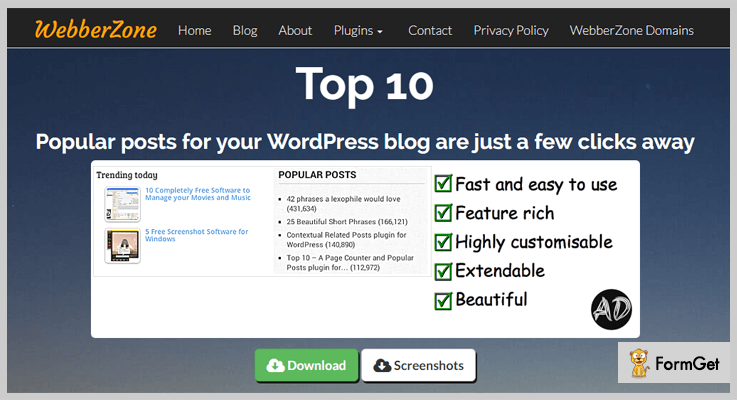Click '25 Beautiful Short Phrases' entry

click(347, 221)
